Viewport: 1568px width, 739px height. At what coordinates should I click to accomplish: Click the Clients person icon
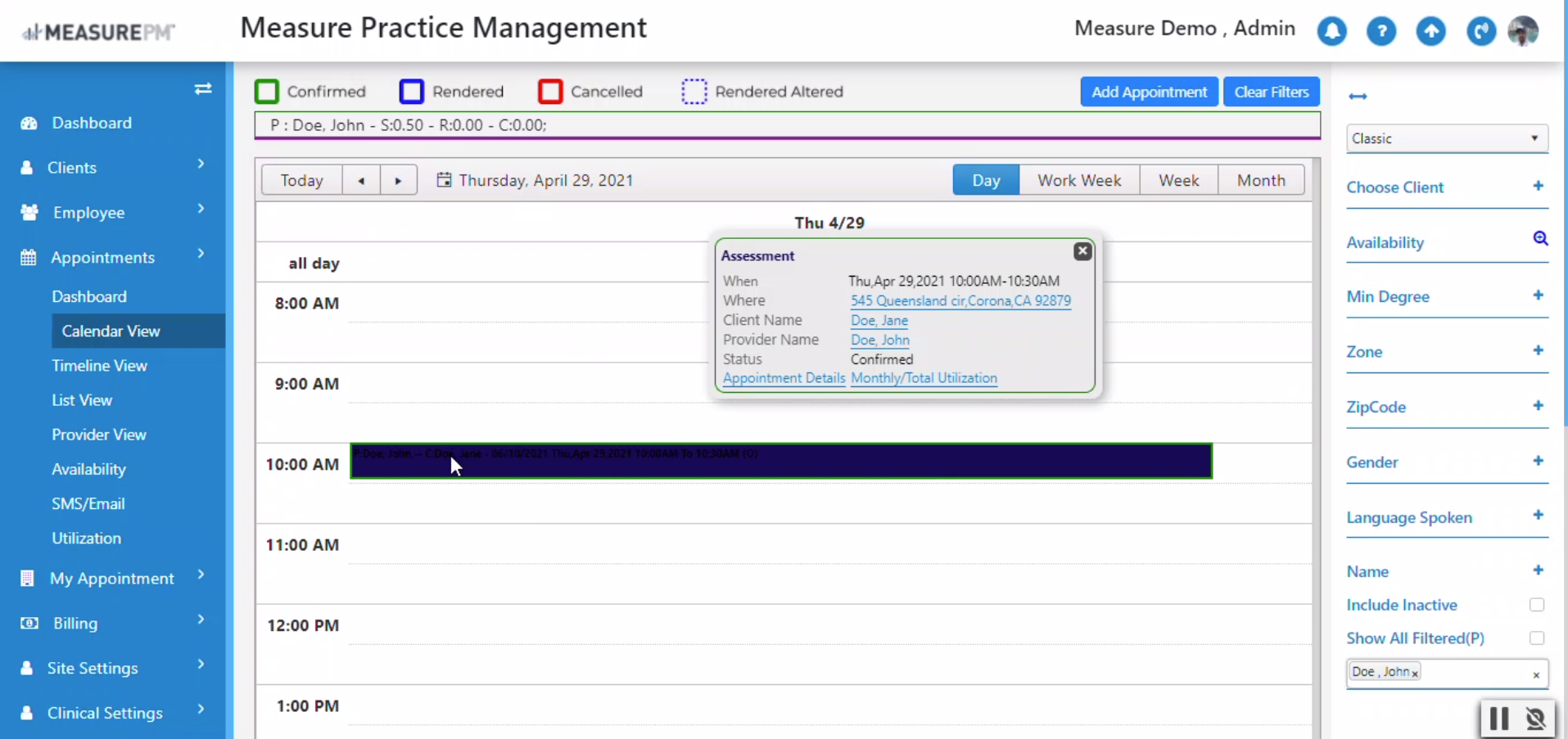(x=27, y=168)
